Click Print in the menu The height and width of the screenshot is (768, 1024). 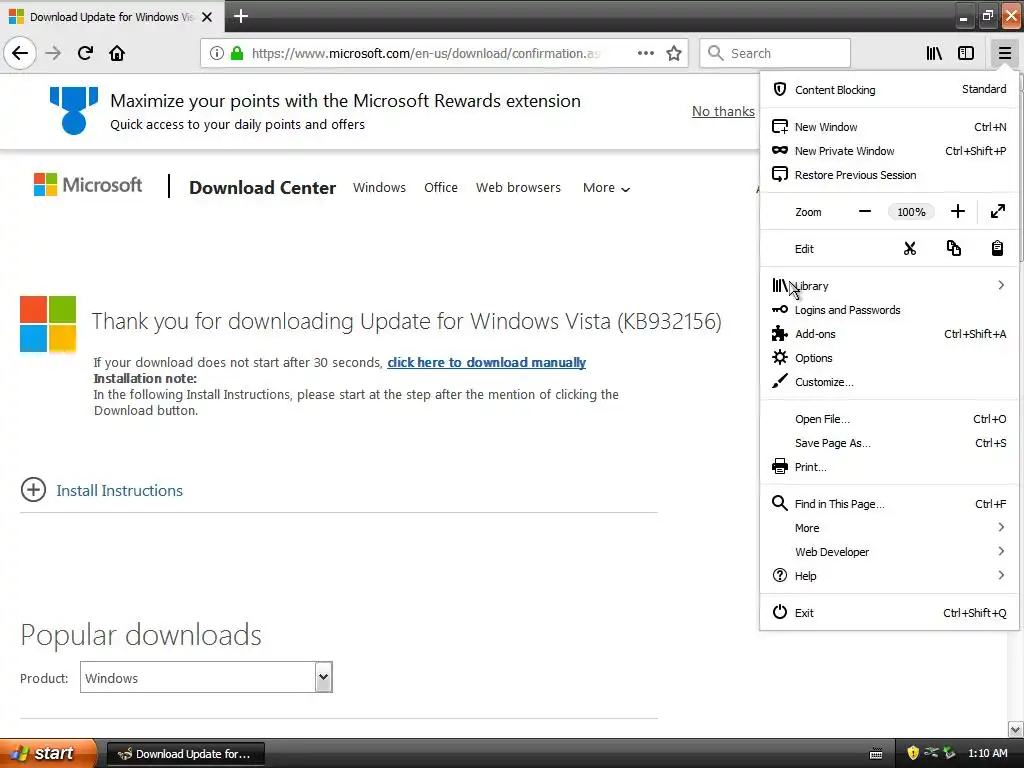click(889, 467)
